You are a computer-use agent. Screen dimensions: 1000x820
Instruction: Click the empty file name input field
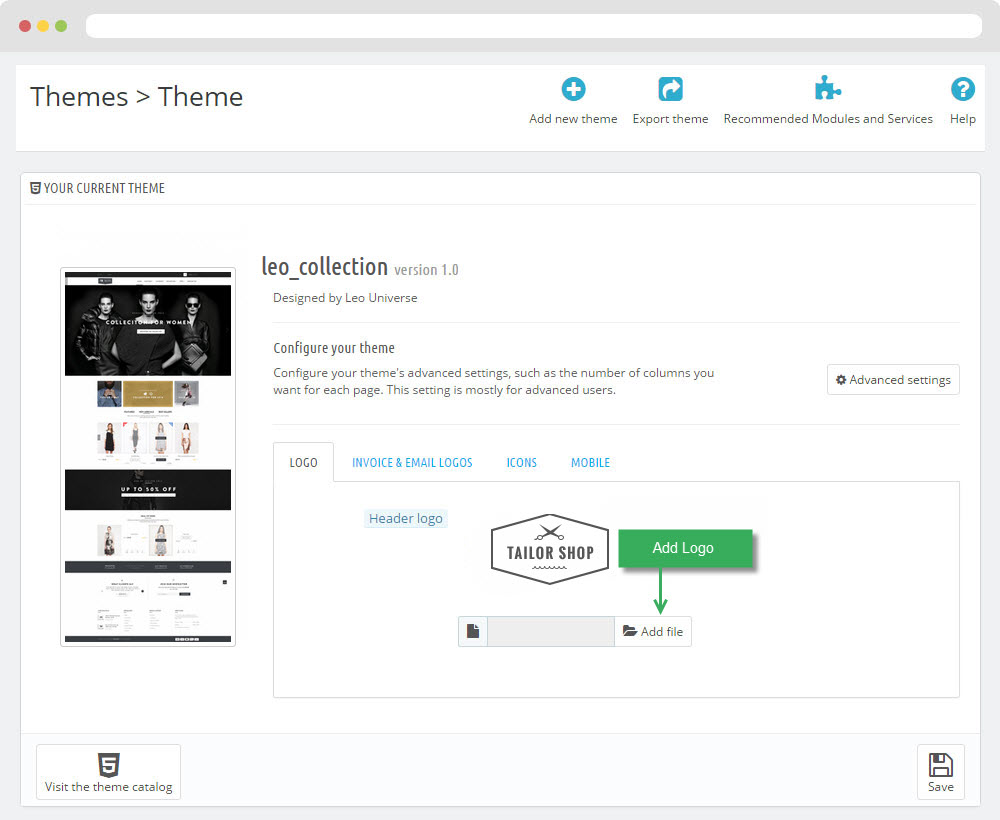[551, 631]
